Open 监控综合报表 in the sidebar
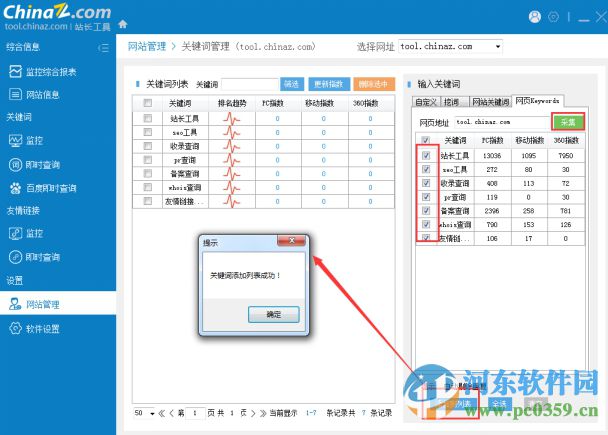 43,72
